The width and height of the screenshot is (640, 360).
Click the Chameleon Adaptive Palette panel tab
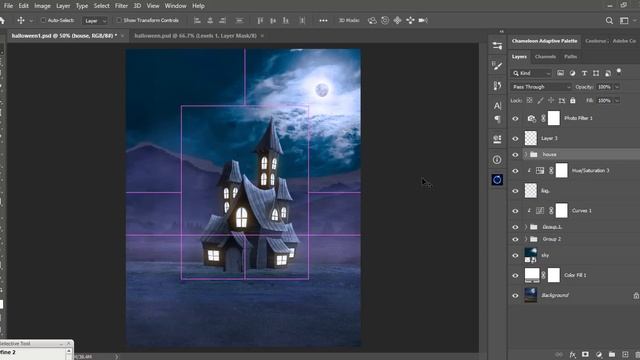[544, 41]
